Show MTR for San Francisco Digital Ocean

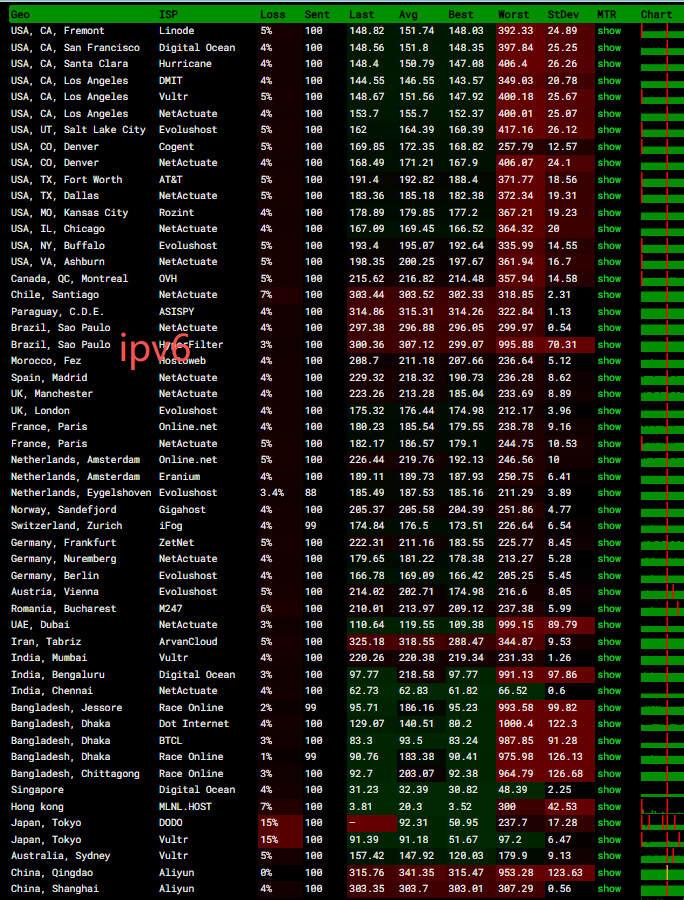(x=609, y=48)
